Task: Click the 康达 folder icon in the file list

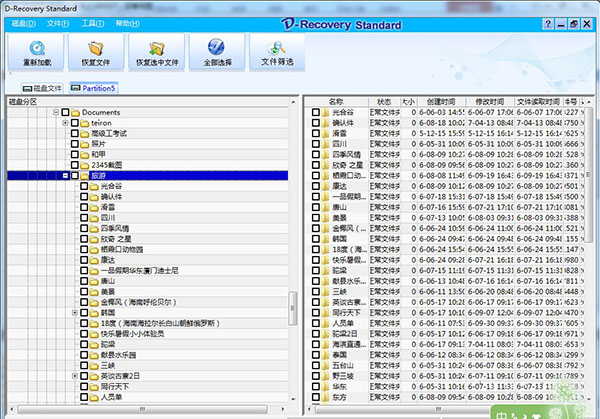Action: pyautogui.click(x=326, y=186)
